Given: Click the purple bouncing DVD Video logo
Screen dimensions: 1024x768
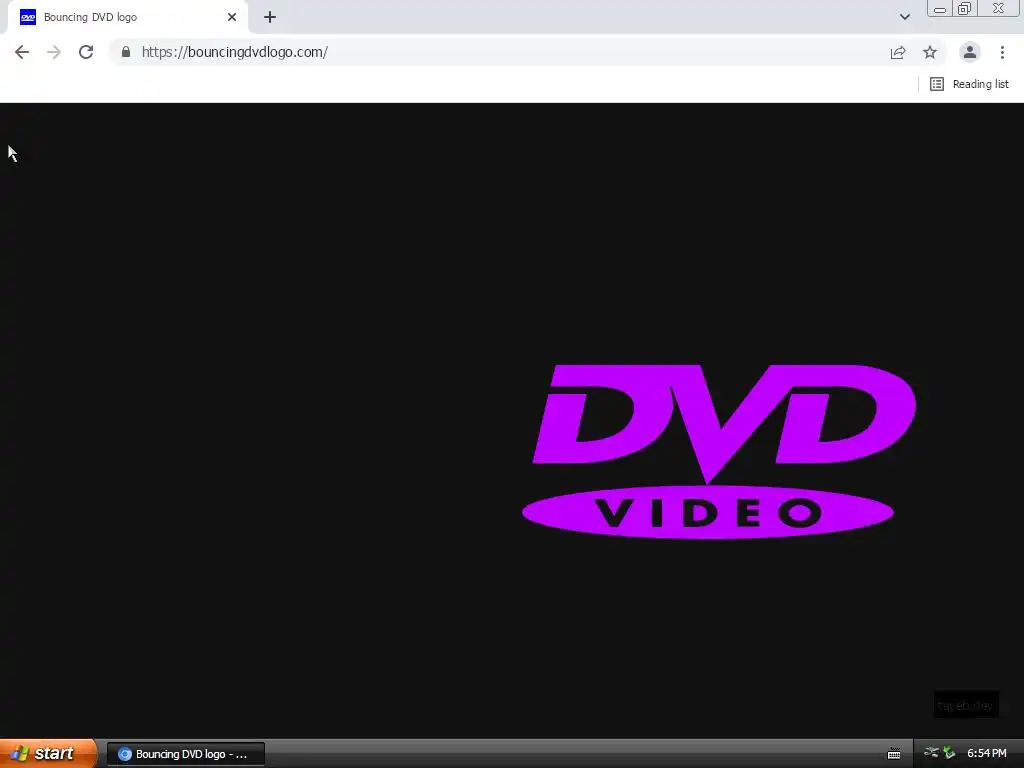Looking at the screenshot, I should [x=718, y=451].
